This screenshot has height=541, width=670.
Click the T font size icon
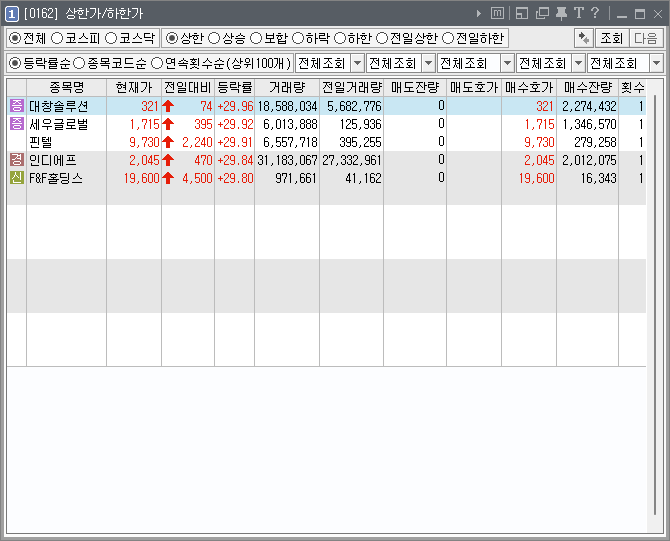pyautogui.click(x=579, y=13)
